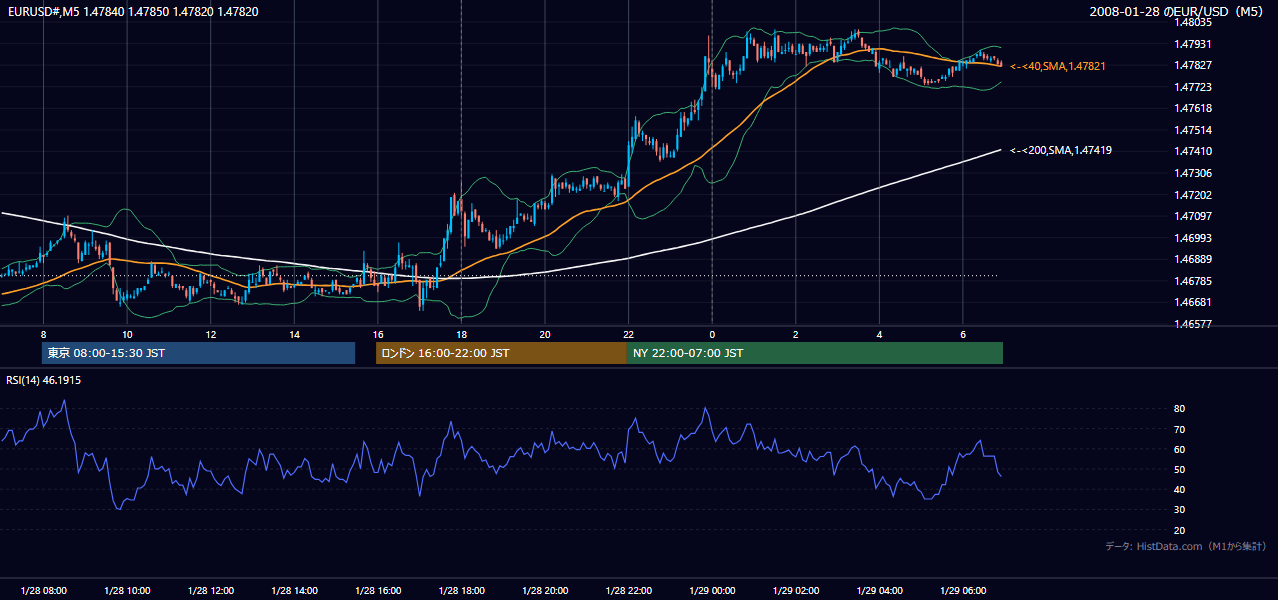Click the Tokyo 08:00-15:30 JST session bar
1278x600 pixels.
(x=198, y=353)
